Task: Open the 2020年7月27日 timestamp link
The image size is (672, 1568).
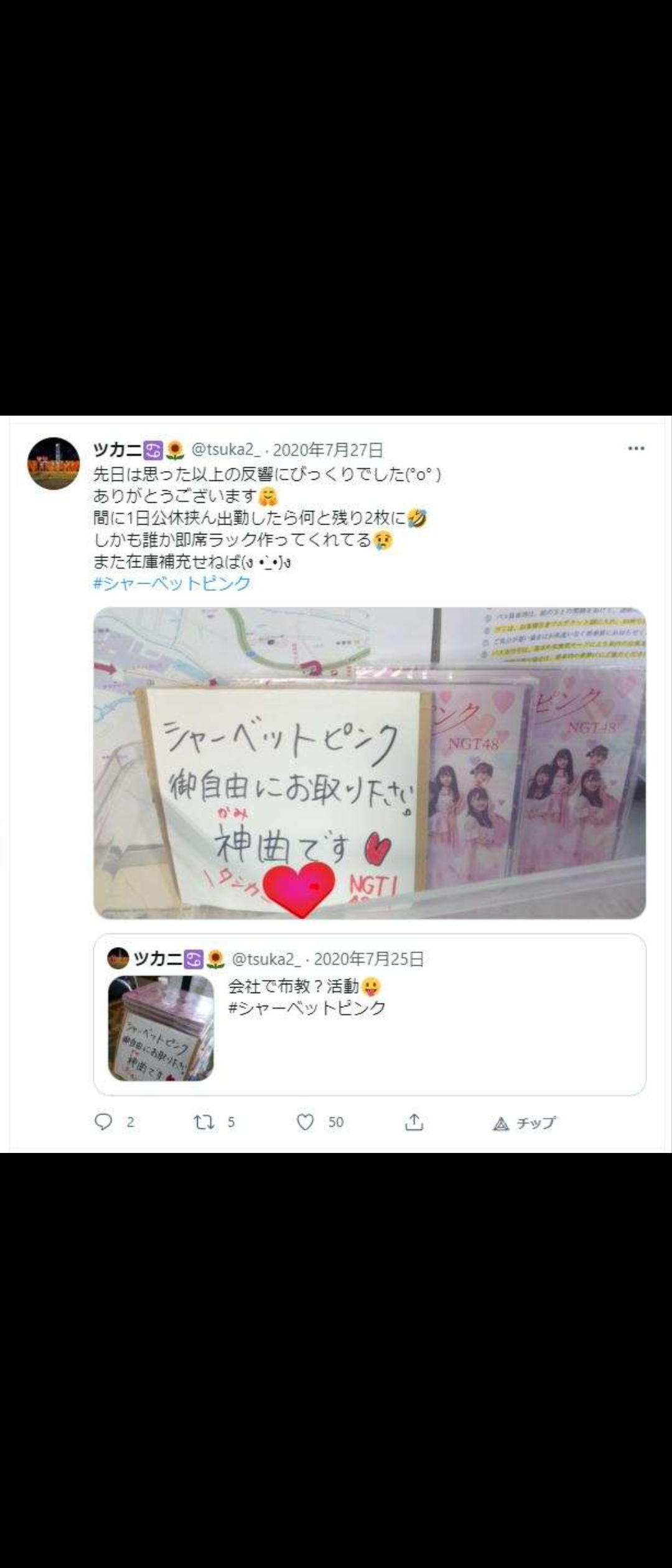Action: 328,450
